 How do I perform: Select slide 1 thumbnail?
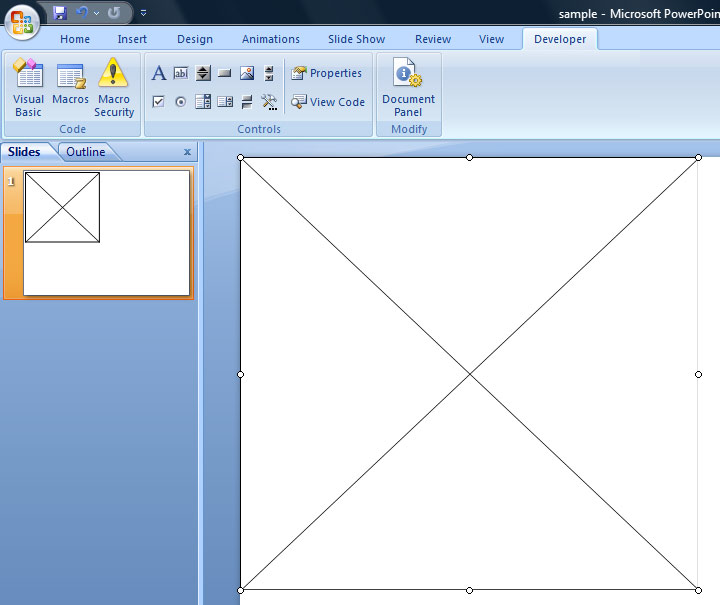(107, 233)
